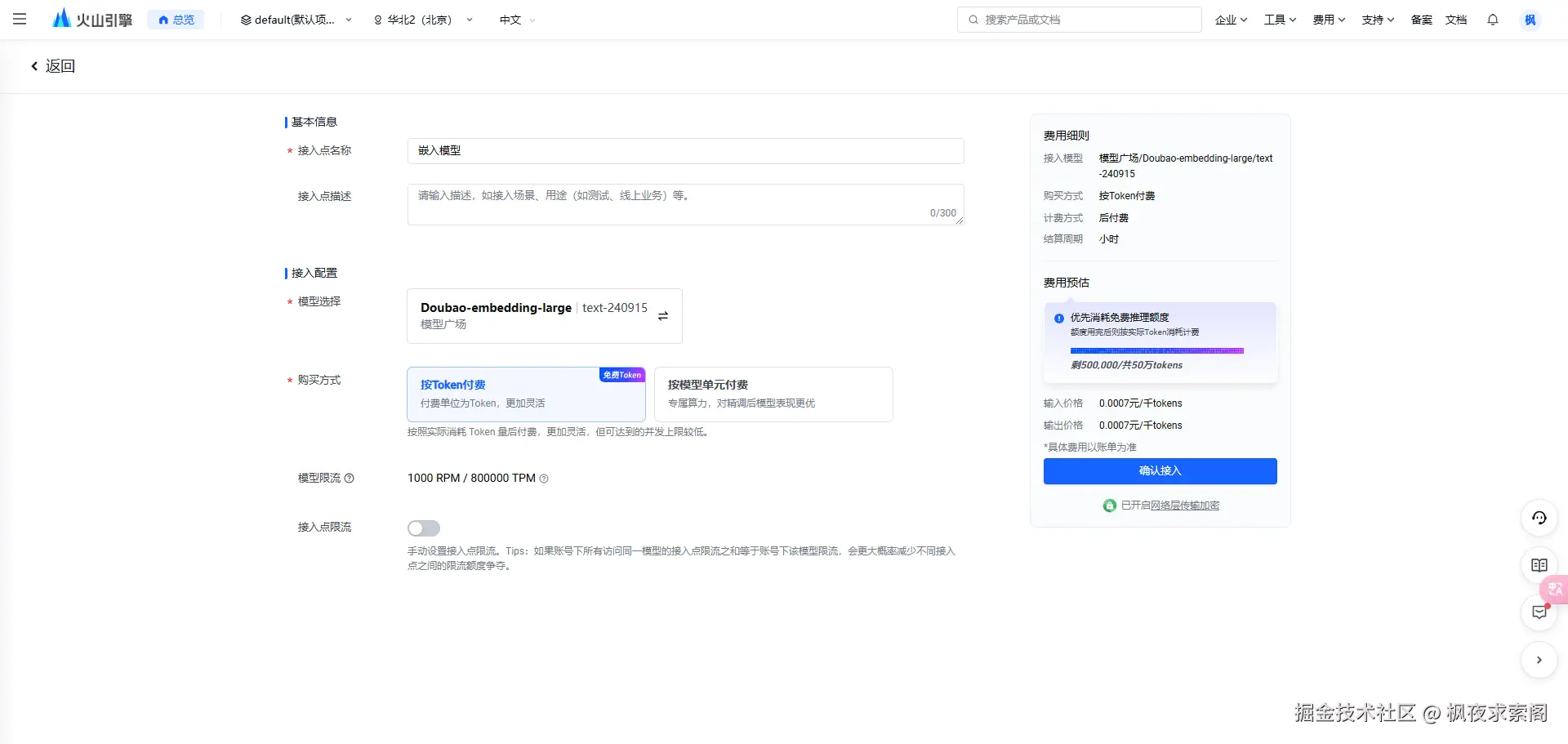Focus the product and docs search box
This screenshot has height=744, width=1568.
point(1079,20)
